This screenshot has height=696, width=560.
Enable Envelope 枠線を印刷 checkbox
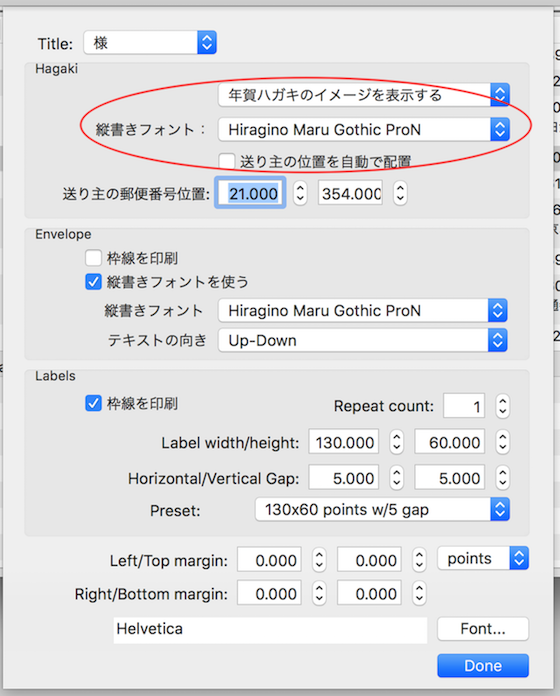(93, 258)
